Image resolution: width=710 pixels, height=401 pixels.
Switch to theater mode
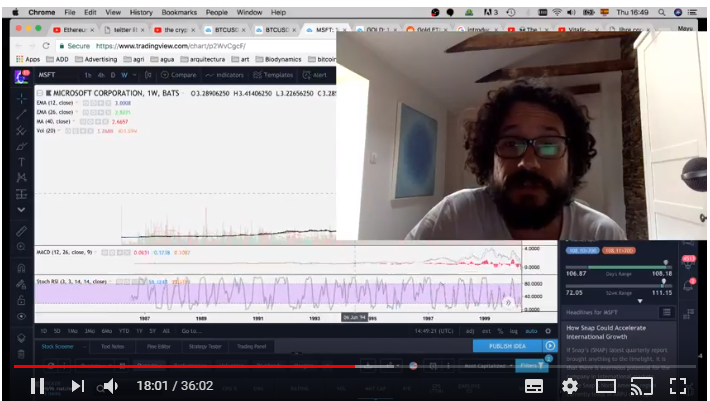pyautogui.click(x=605, y=386)
